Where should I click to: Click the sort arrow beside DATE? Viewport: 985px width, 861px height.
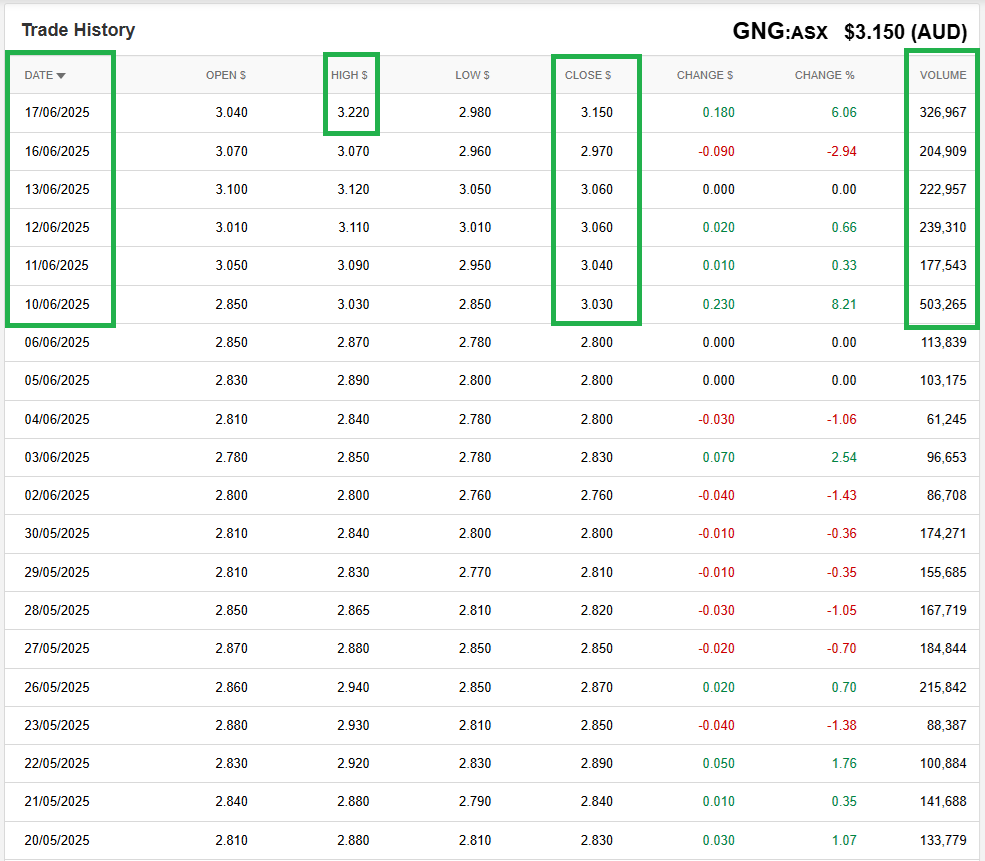(61, 76)
